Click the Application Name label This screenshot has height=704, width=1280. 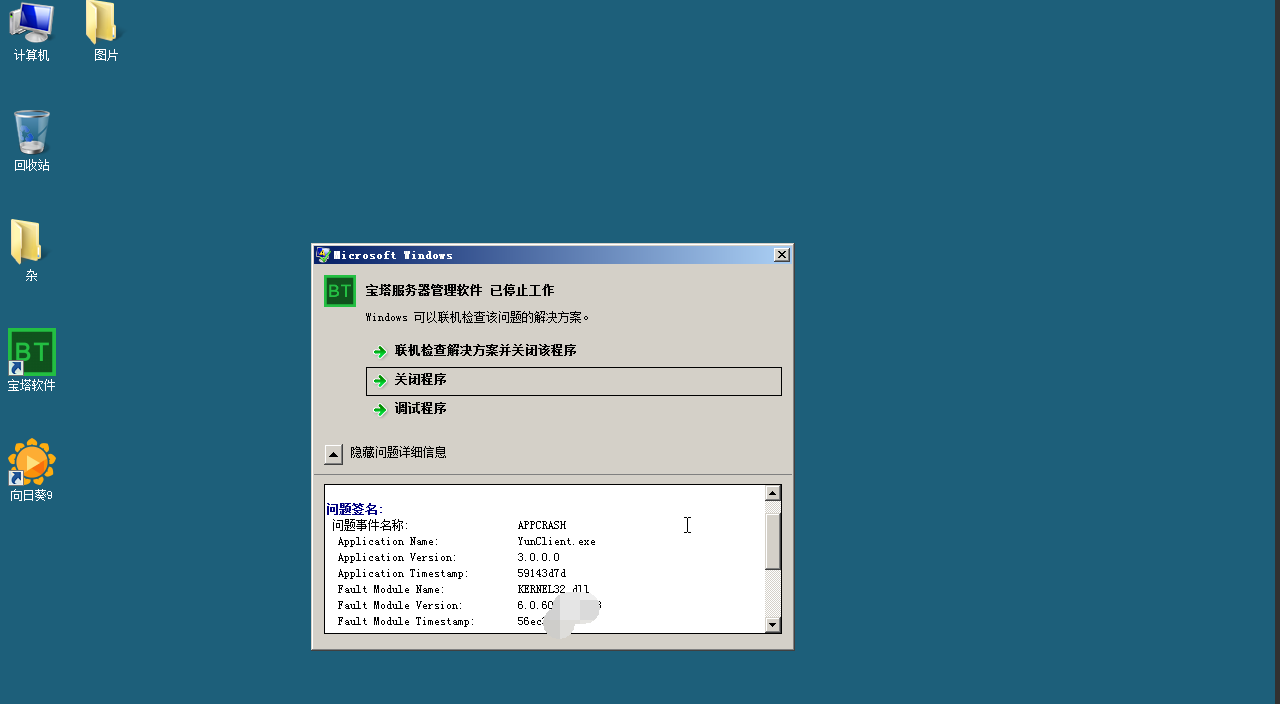click(x=388, y=542)
